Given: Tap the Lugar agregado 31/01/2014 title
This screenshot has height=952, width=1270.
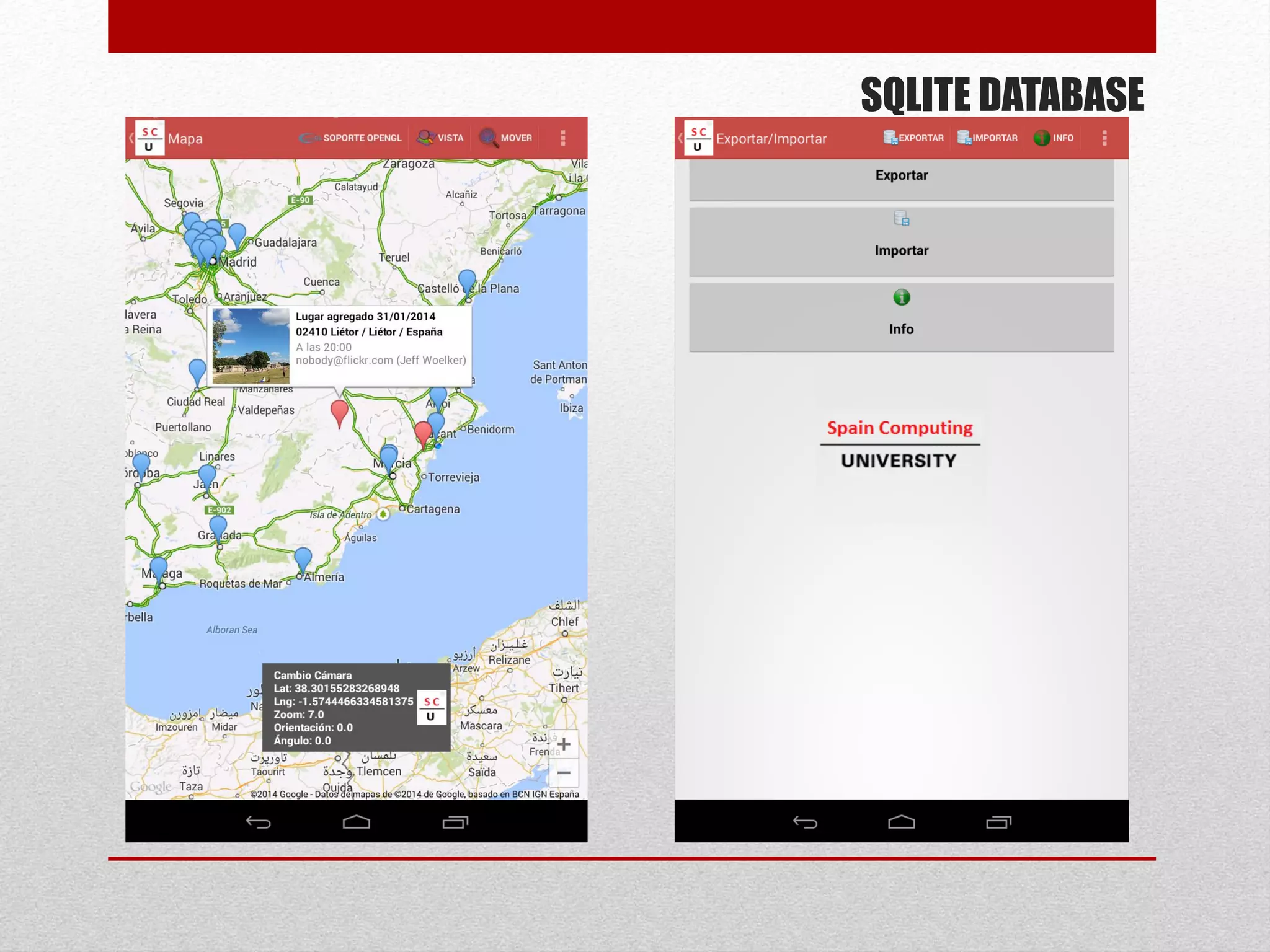Looking at the screenshot, I should coord(365,317).
